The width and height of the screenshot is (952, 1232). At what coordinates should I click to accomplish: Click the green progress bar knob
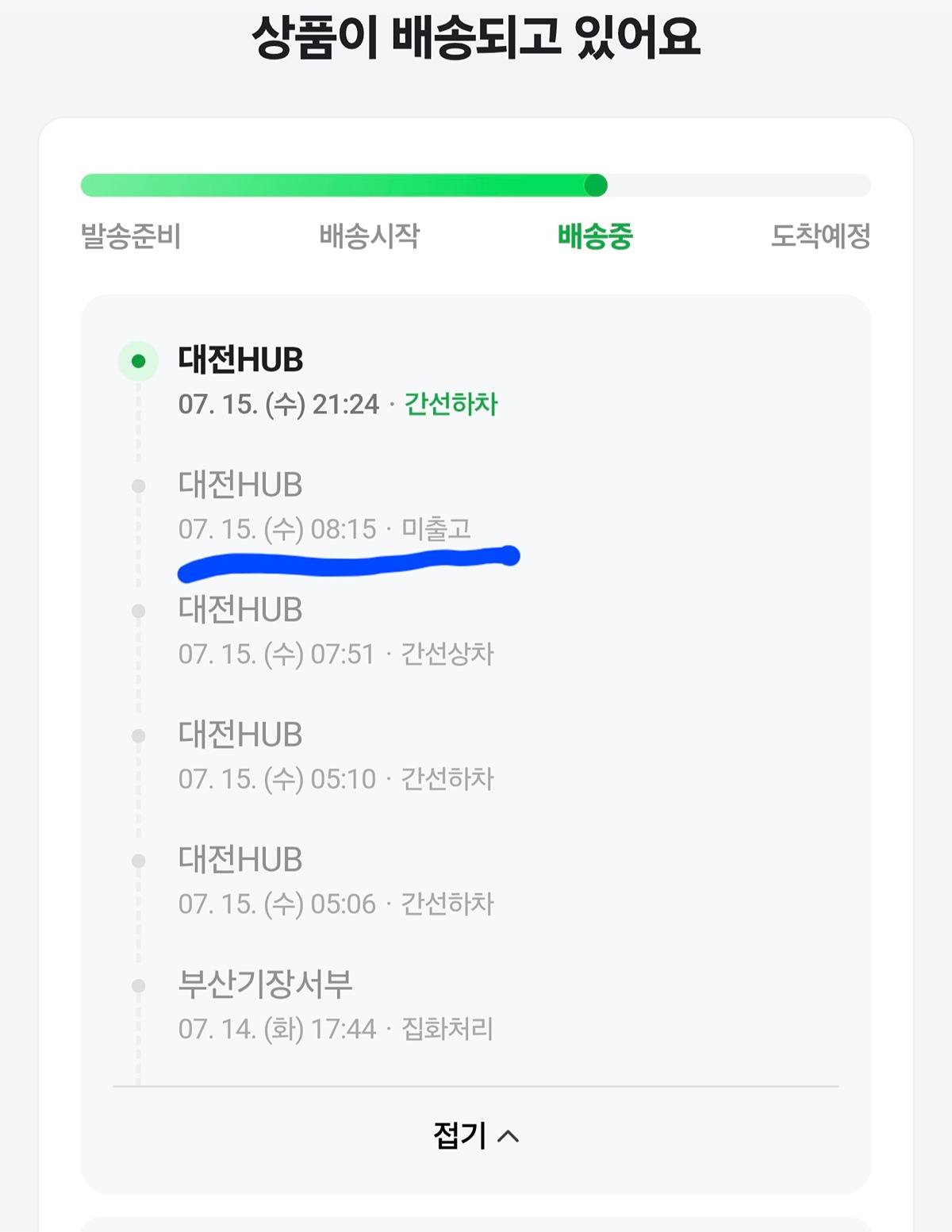pyautogui.click(x=596, y=186)
